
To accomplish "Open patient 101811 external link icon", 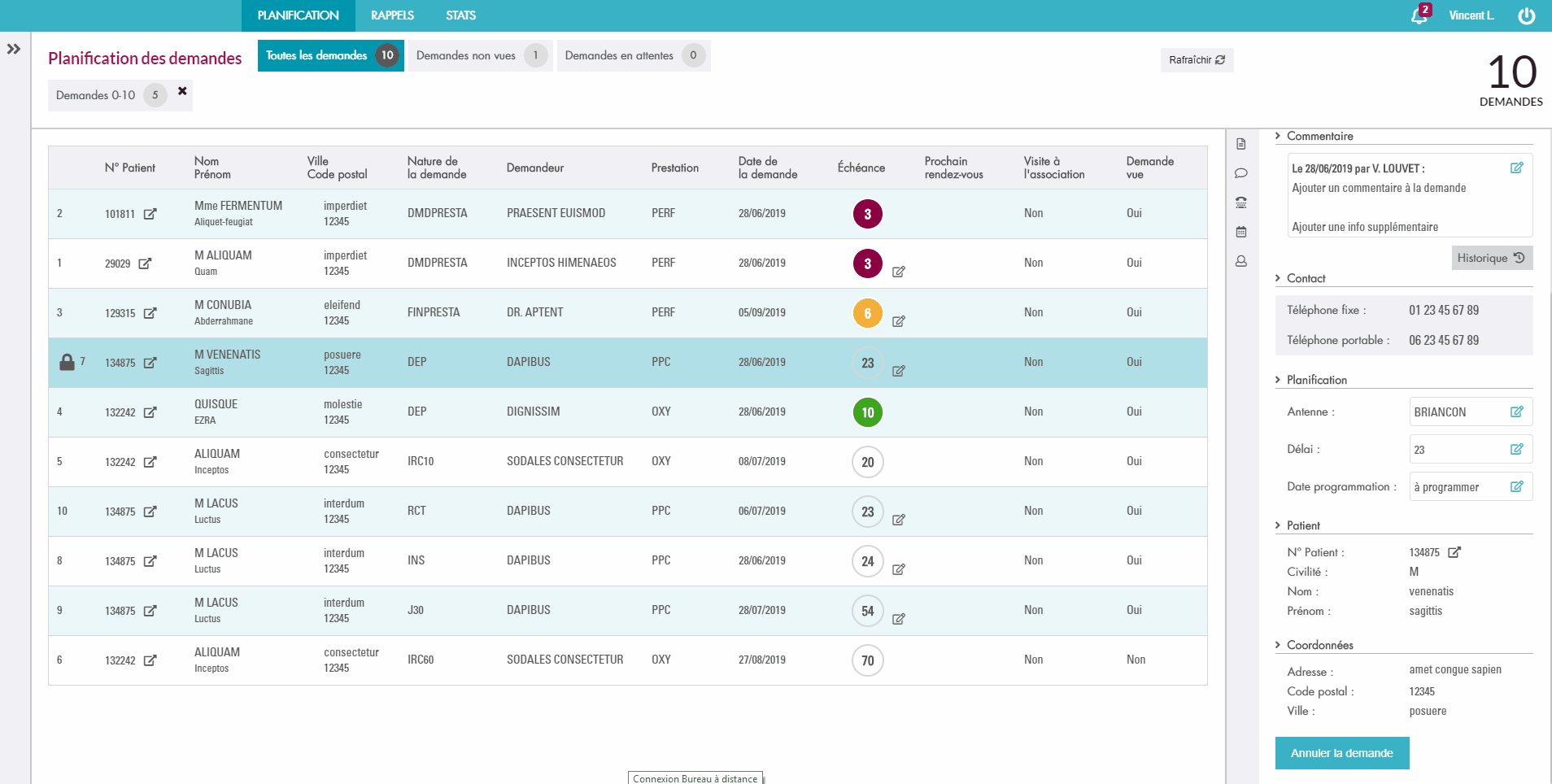I will tap(150, 214).
